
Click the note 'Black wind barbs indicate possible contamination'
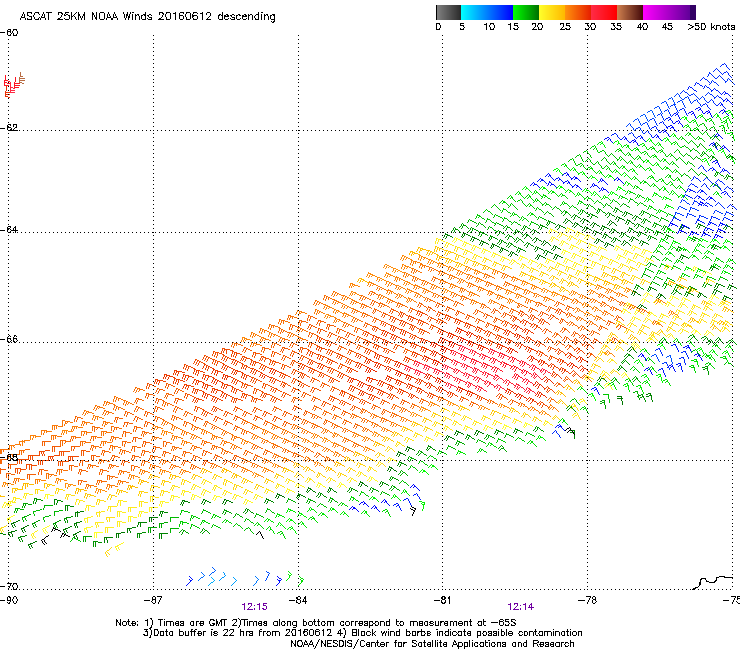467,633
